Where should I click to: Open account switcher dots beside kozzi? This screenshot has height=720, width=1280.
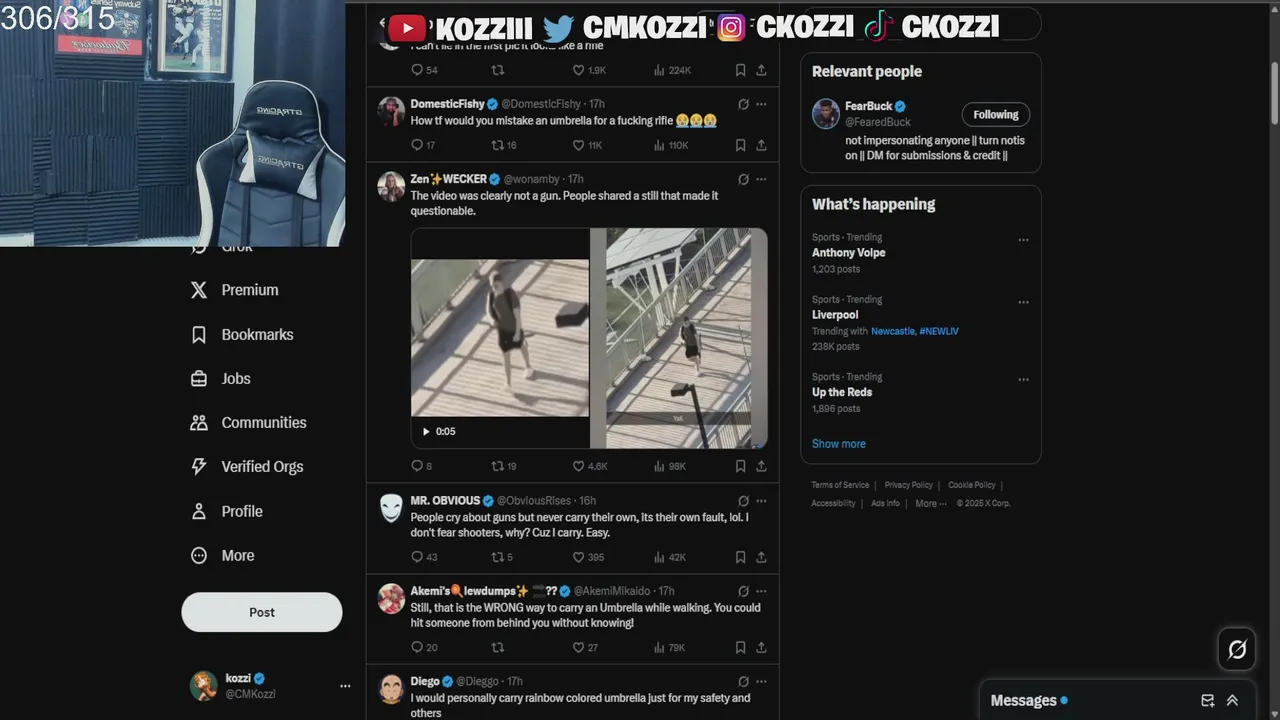(345, 686)
